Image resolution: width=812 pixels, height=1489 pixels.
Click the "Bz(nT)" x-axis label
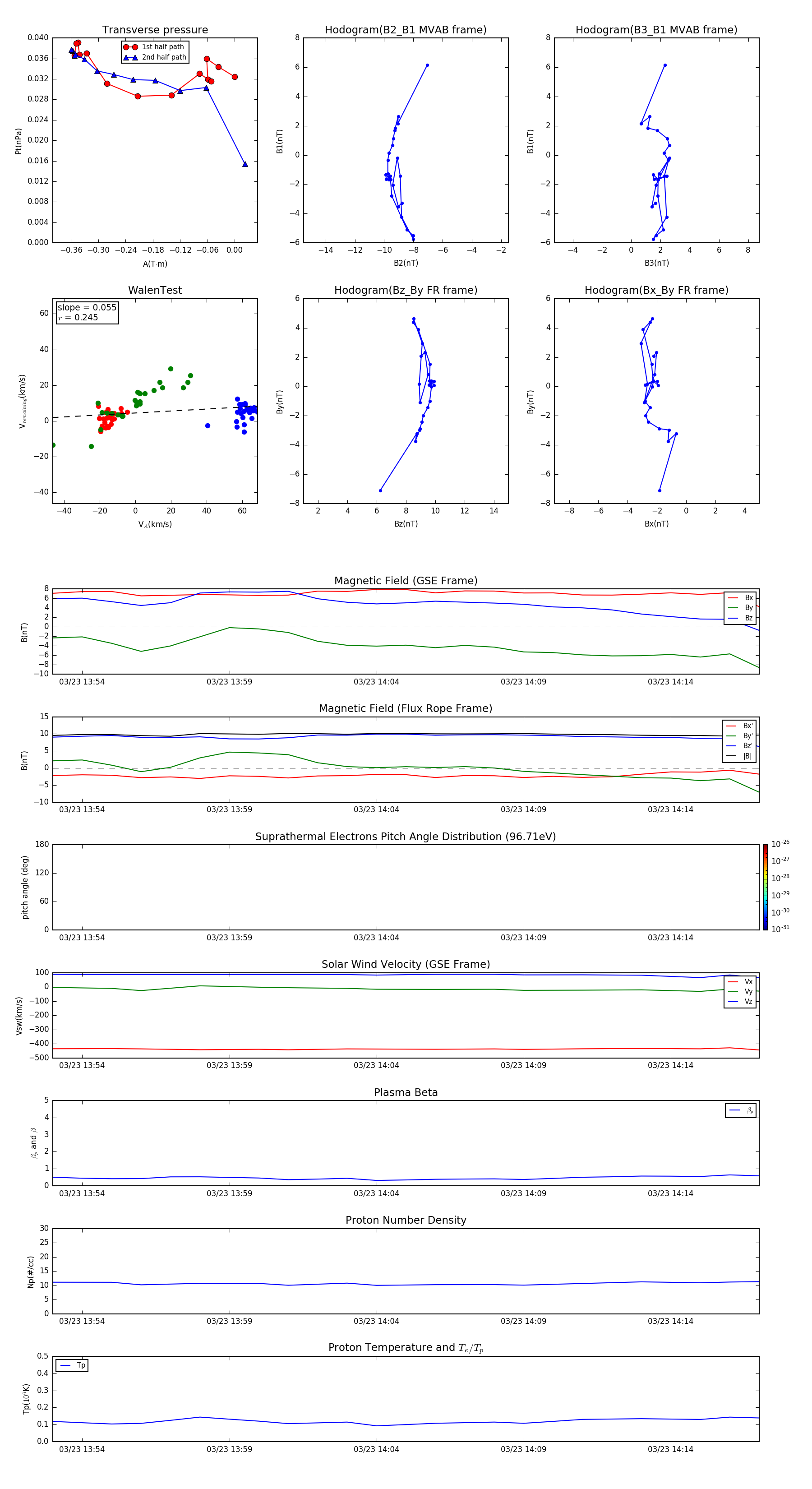406,524
